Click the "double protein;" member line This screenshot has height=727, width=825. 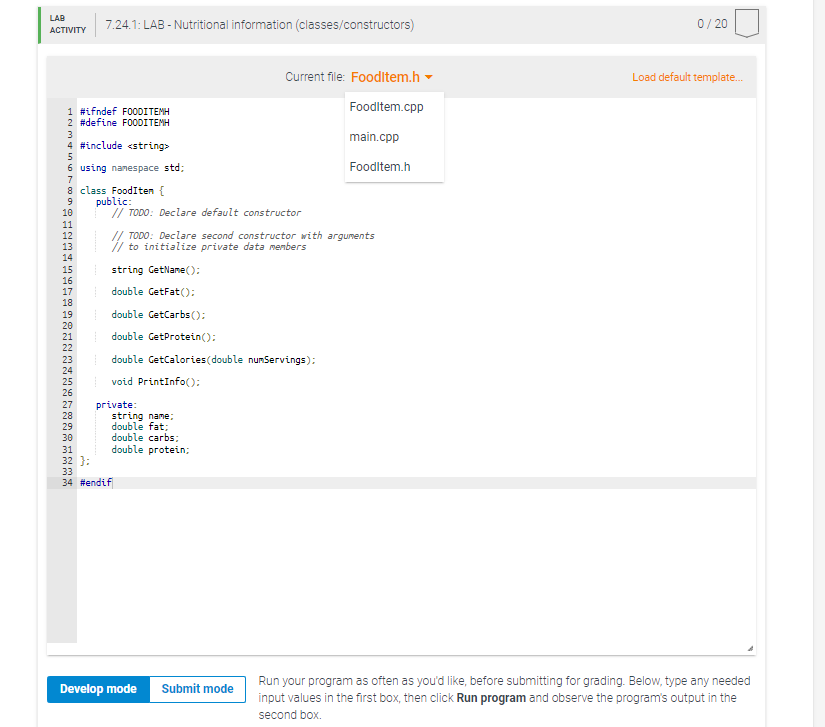(150, 450)
